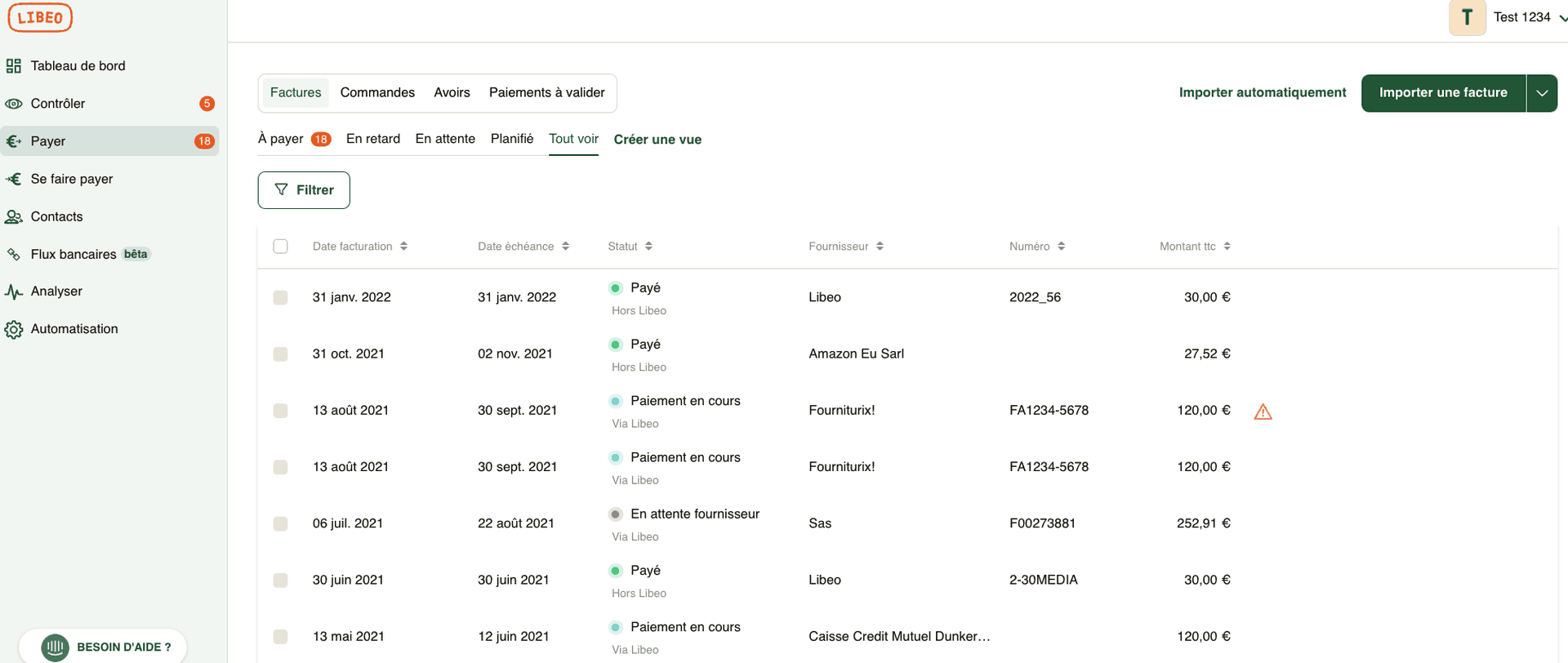The image size is (1568, 663).
Task: Click Importer automatiquement link
Action: coord(1263,92)
